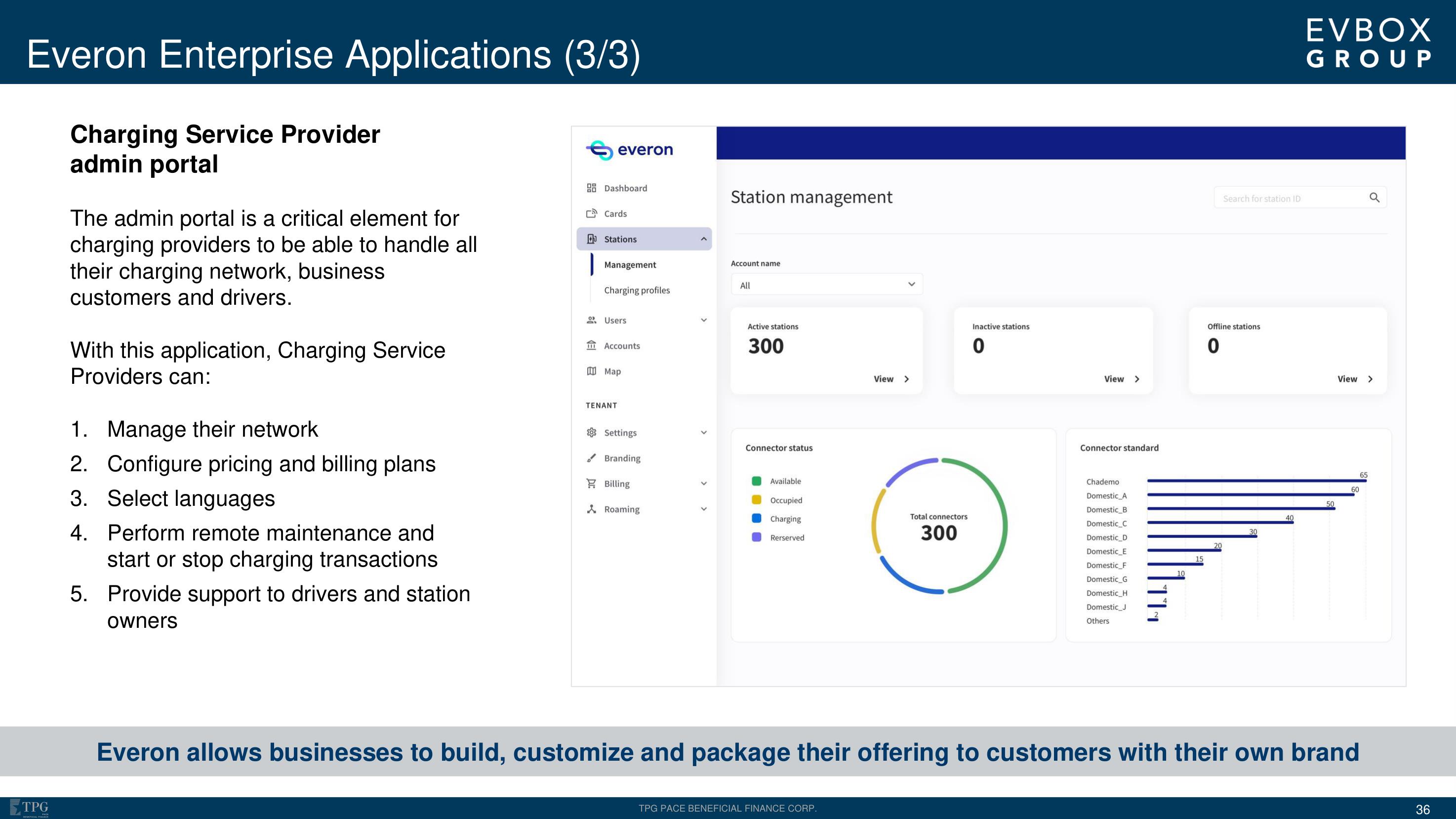The image size is (1456, 819).
Task: Click the Accounts bank icon
Action: (x=591, y=345)
